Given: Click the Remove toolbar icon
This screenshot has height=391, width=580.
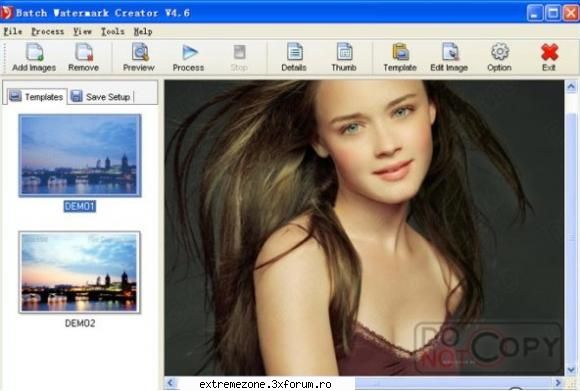Looking at the screenshot, I should pyautogui.click(x=84, y=57).
